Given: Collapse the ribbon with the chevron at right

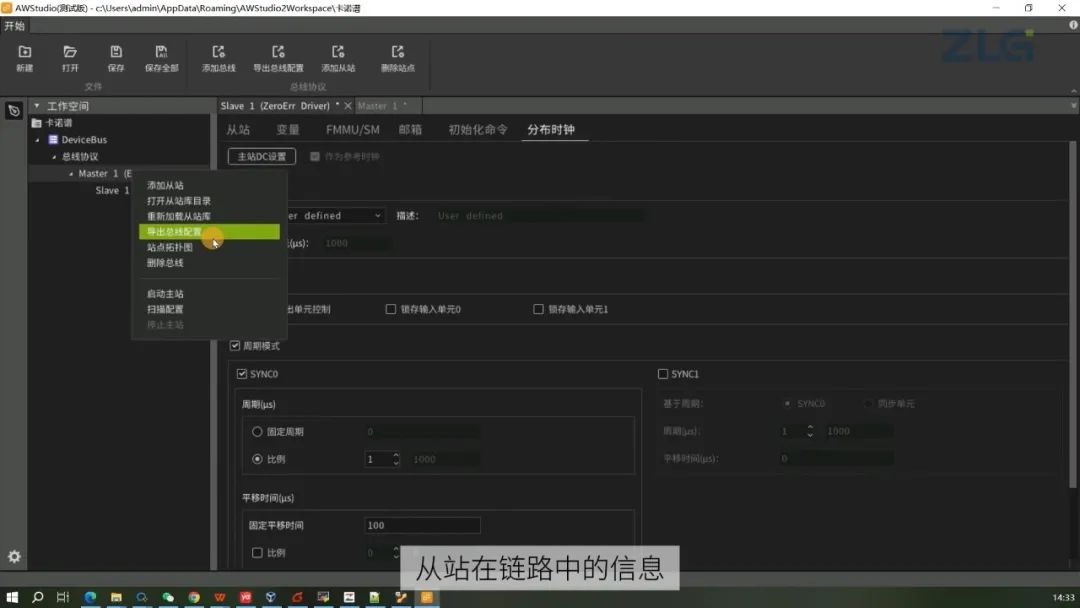Looking at the screenshot, I should 1073,91.
